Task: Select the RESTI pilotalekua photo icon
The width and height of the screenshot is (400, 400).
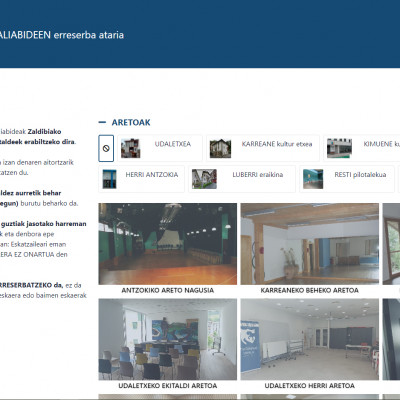Action: pos(313,179)
